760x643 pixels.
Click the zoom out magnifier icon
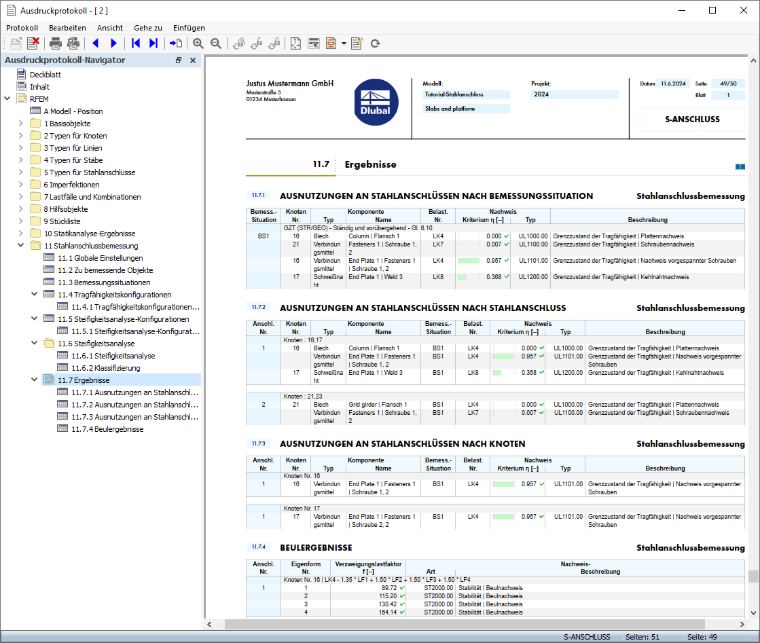pyautogui.click(x=216, y=44)
